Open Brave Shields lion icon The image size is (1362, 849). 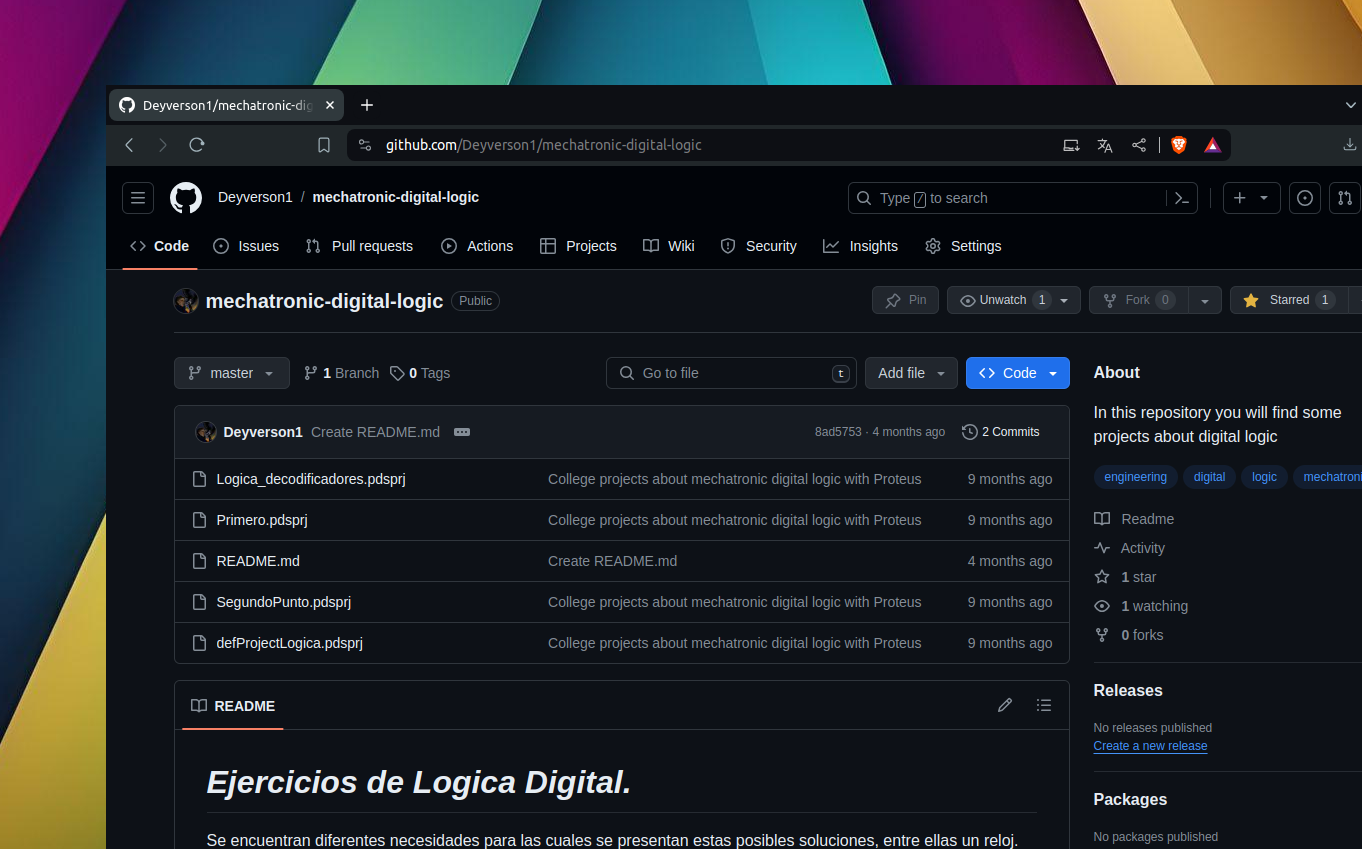click(1179, 145)
